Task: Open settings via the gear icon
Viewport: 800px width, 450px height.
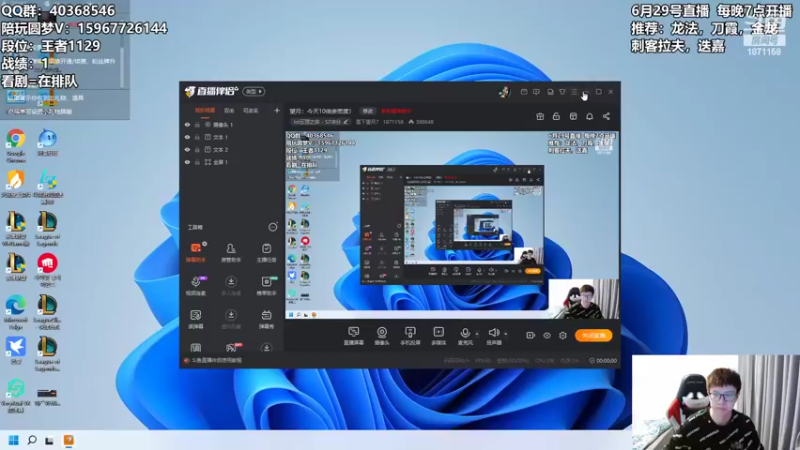Action: tap(563, 335)
